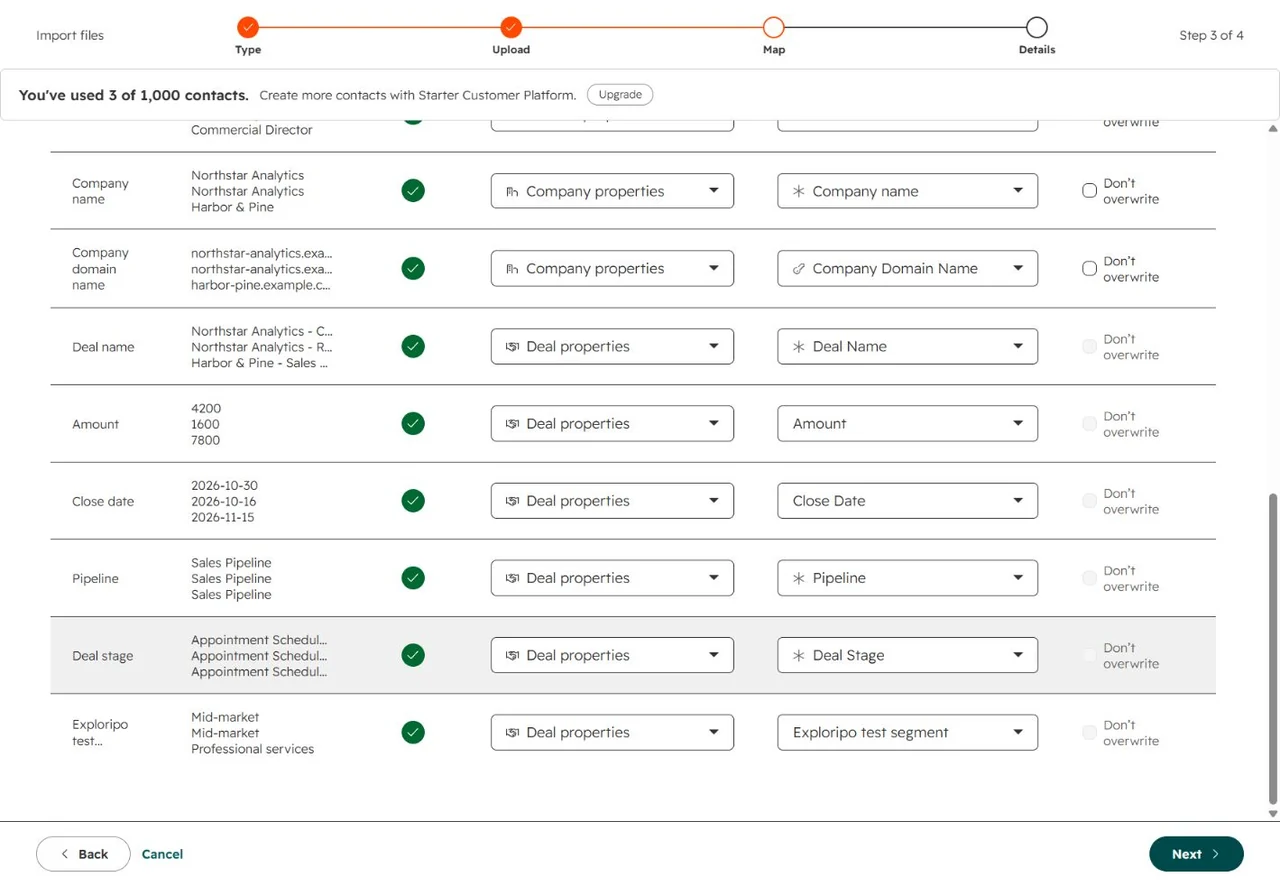Click green checkmark in Company name row
This screenshot has width=1280, height=886.
point(413,191)
